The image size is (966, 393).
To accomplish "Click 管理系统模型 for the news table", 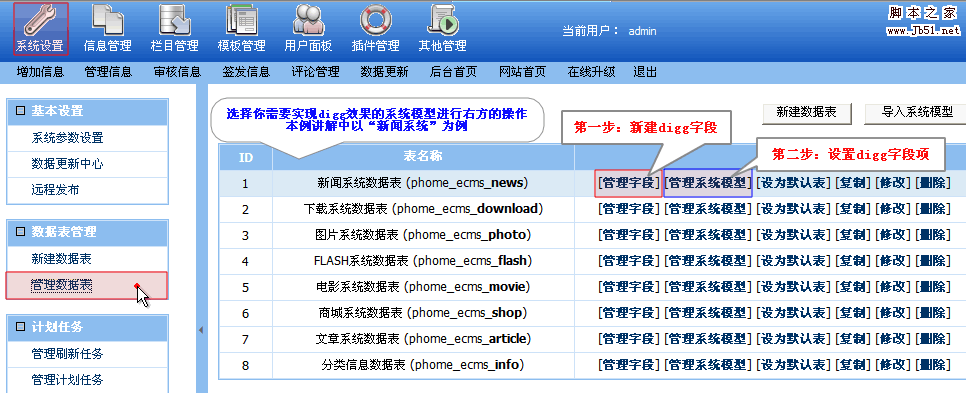I will [x=708, y=183].
